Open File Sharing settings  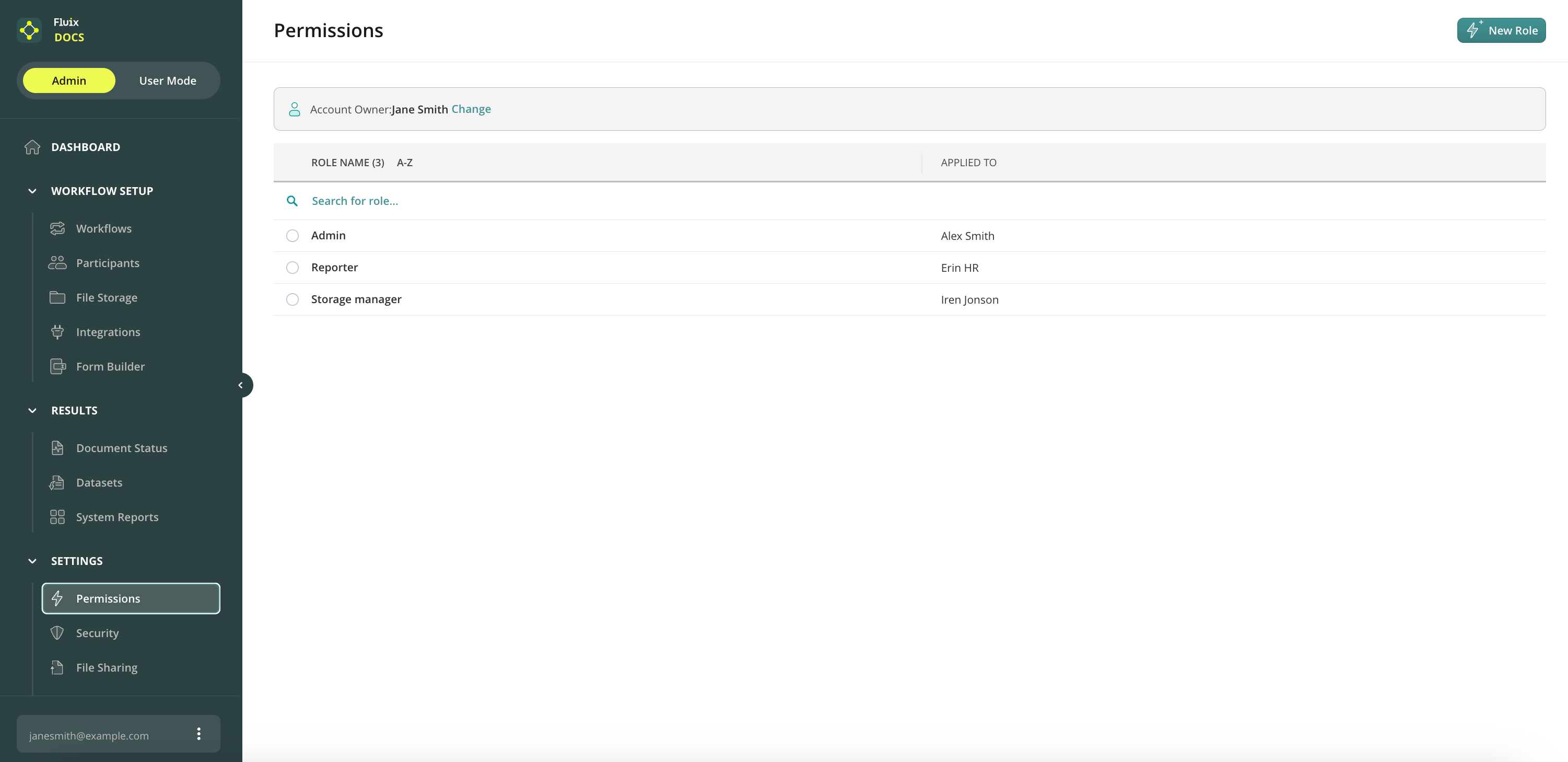tap(107, 667)
